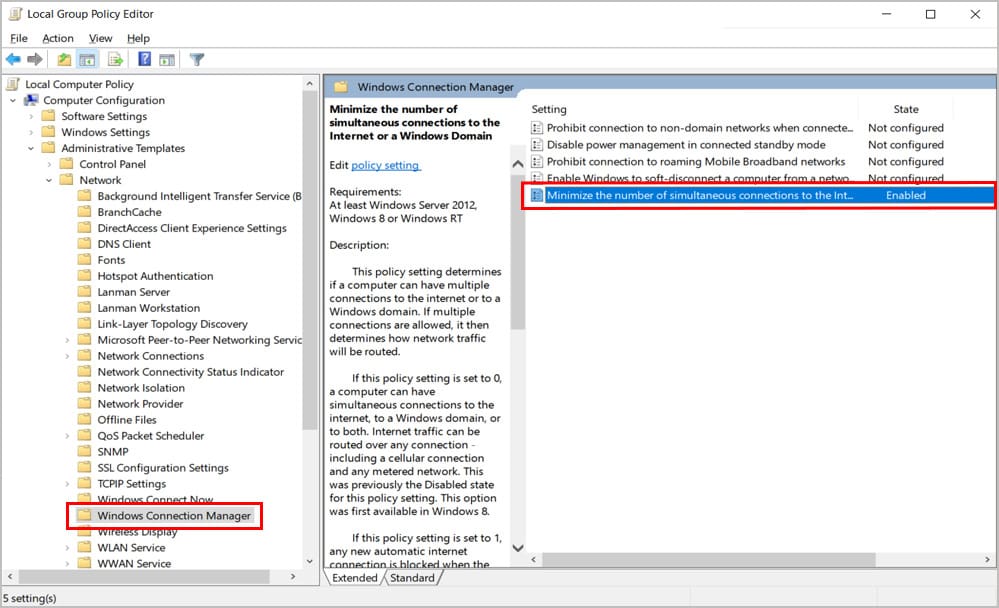Click the State column header
The width and height of the screenshot is (999, 608).
905,109
